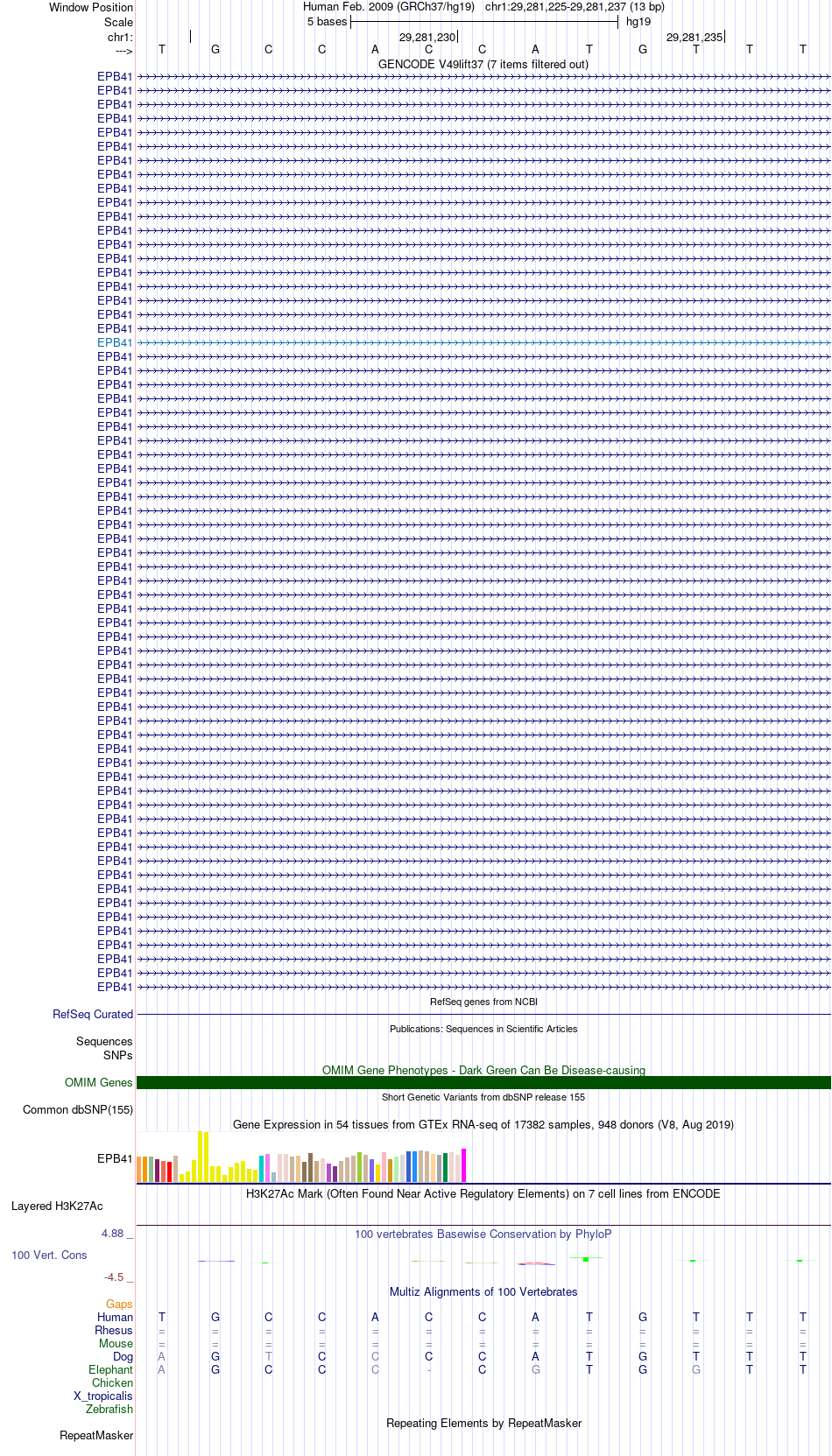Open 'Repeating Elements by RepeatMasker' title
Viewport: 832px width, 1456px height.
click(x=483, y=1424)
